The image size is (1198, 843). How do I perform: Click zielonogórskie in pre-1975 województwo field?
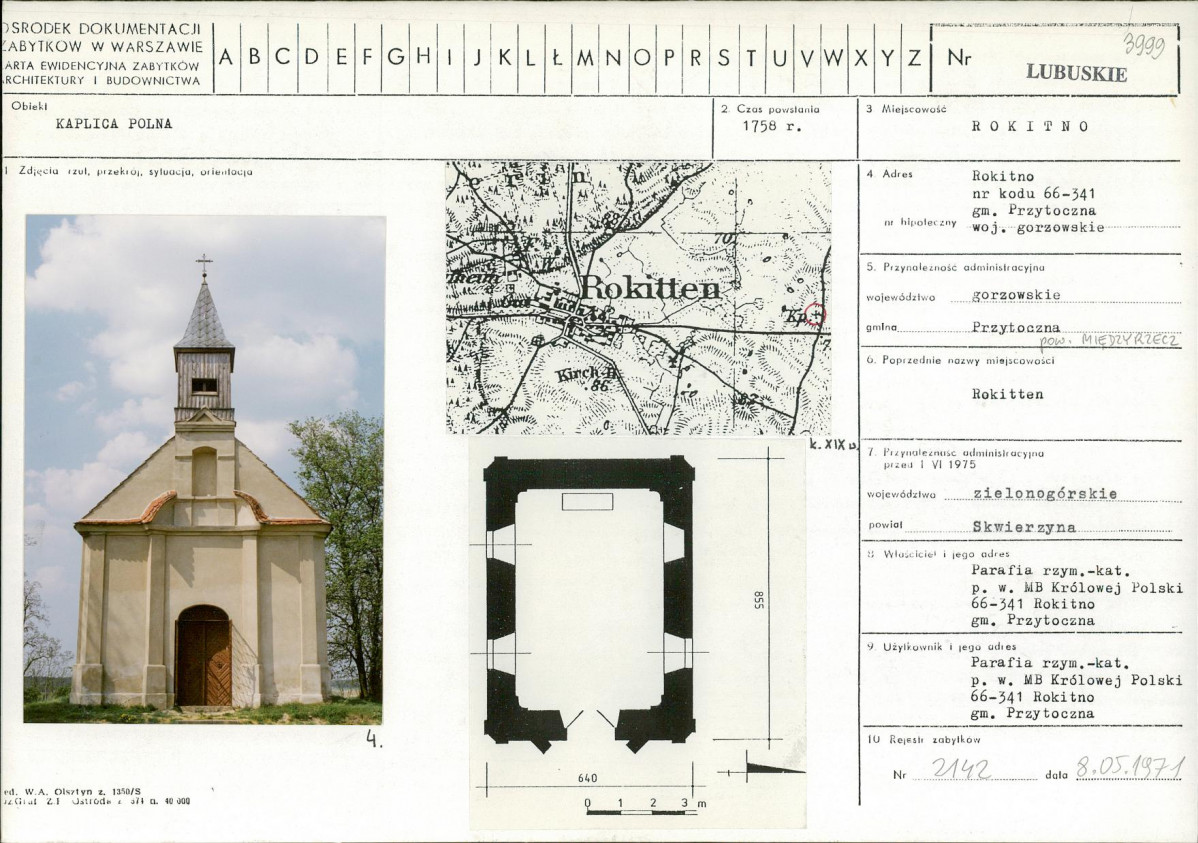click(x=1045, y=494)
